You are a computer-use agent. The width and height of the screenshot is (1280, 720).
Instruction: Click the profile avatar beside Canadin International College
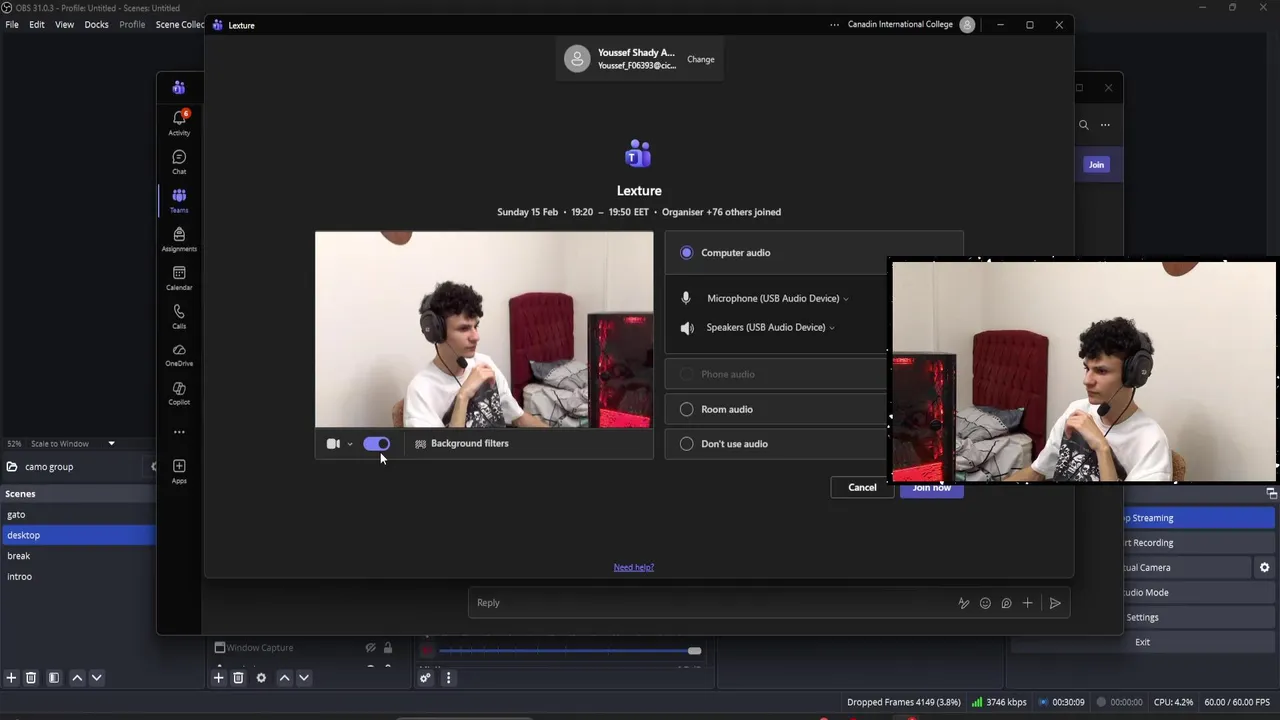967,25
